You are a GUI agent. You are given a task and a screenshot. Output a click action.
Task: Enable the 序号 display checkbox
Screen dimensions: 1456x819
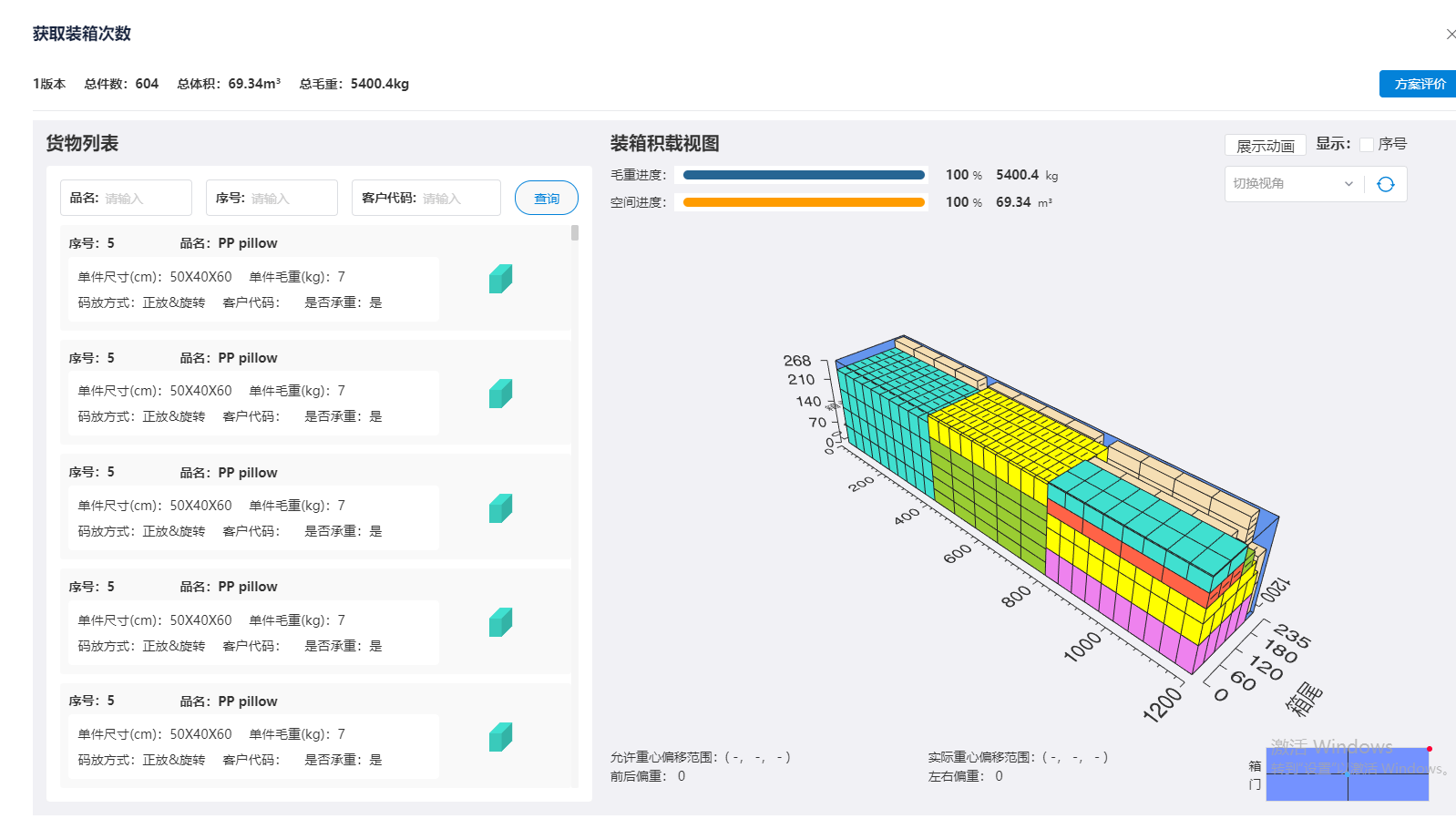click(x=1367, y=145)
